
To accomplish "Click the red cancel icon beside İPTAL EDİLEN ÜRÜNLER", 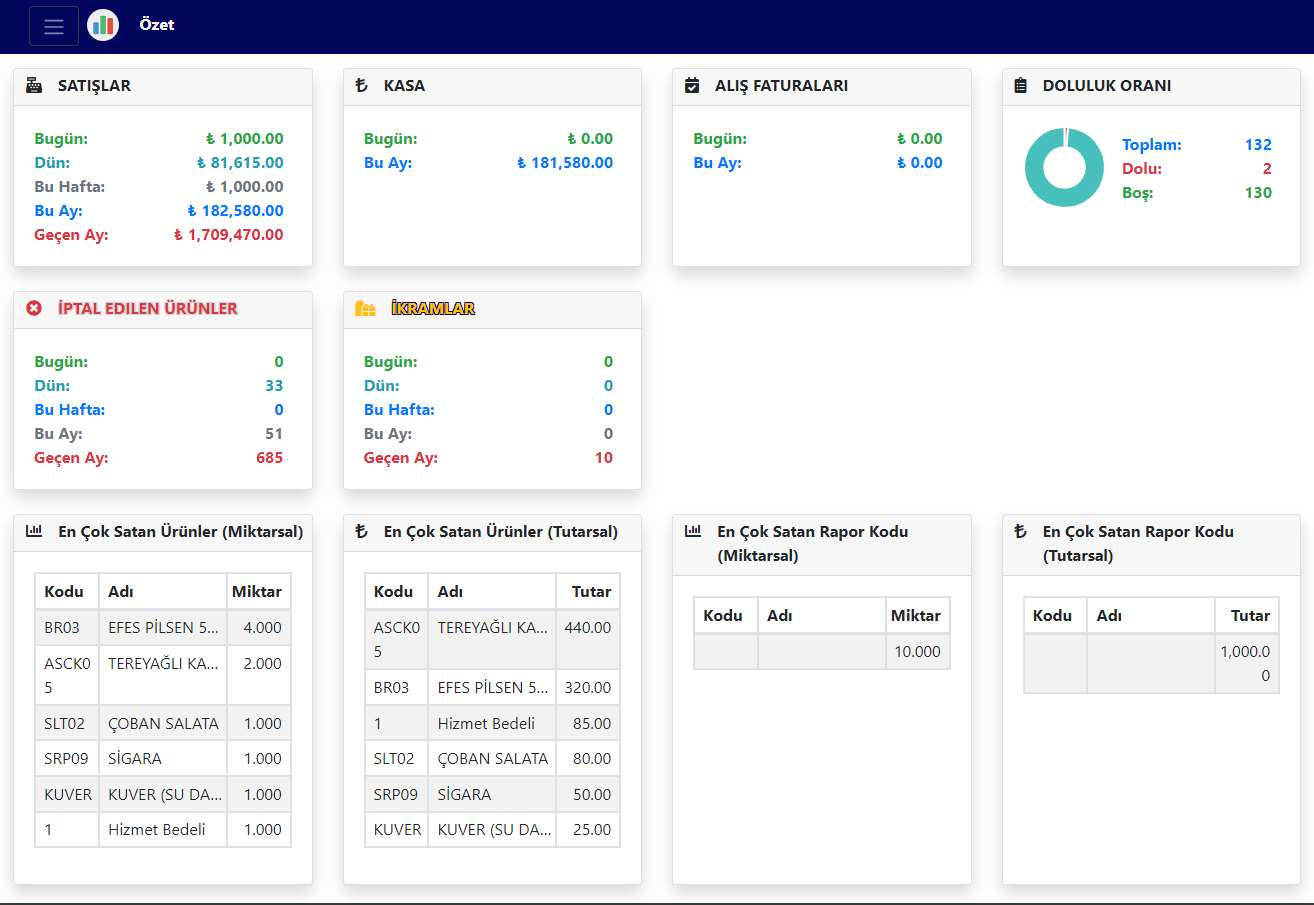I will coord(34,309).
